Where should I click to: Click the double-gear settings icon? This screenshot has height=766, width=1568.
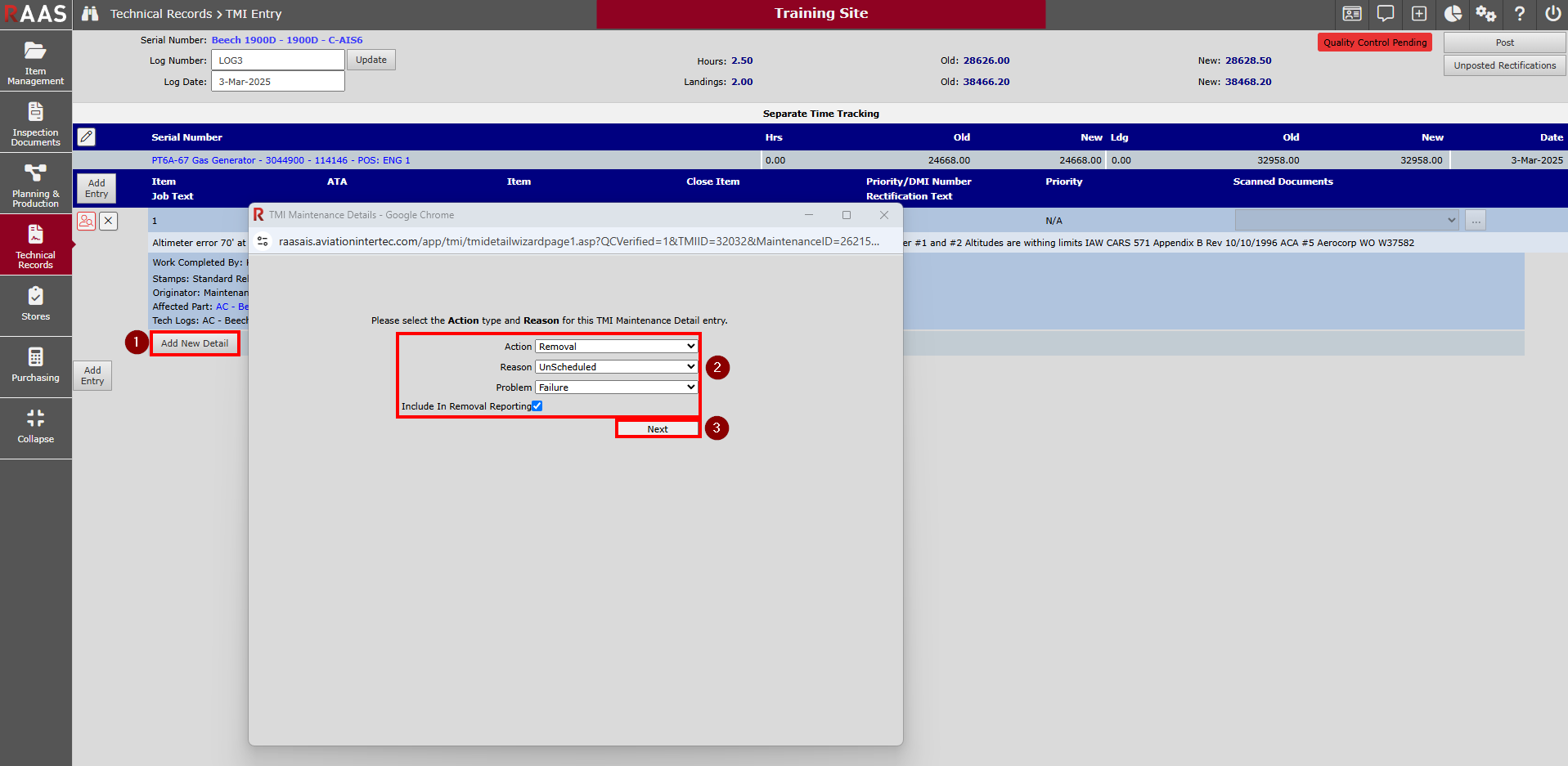(x=1485, y=14)
